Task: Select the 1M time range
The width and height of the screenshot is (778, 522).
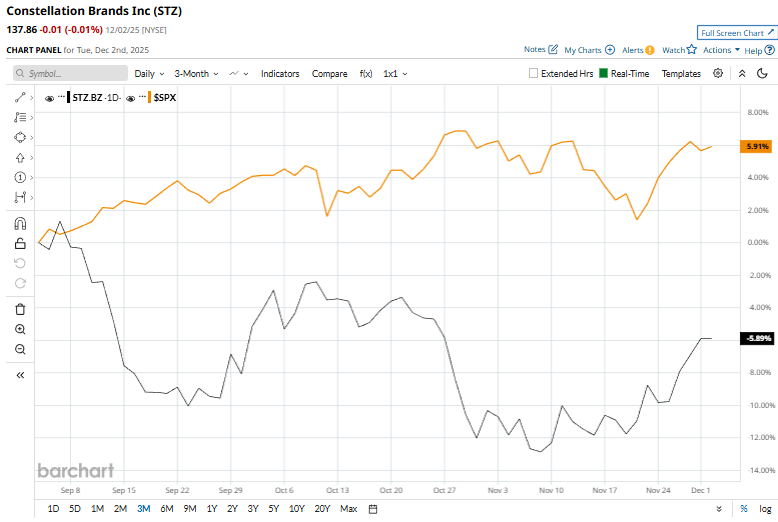Action: pyautogui.click(x=97, y=509)
